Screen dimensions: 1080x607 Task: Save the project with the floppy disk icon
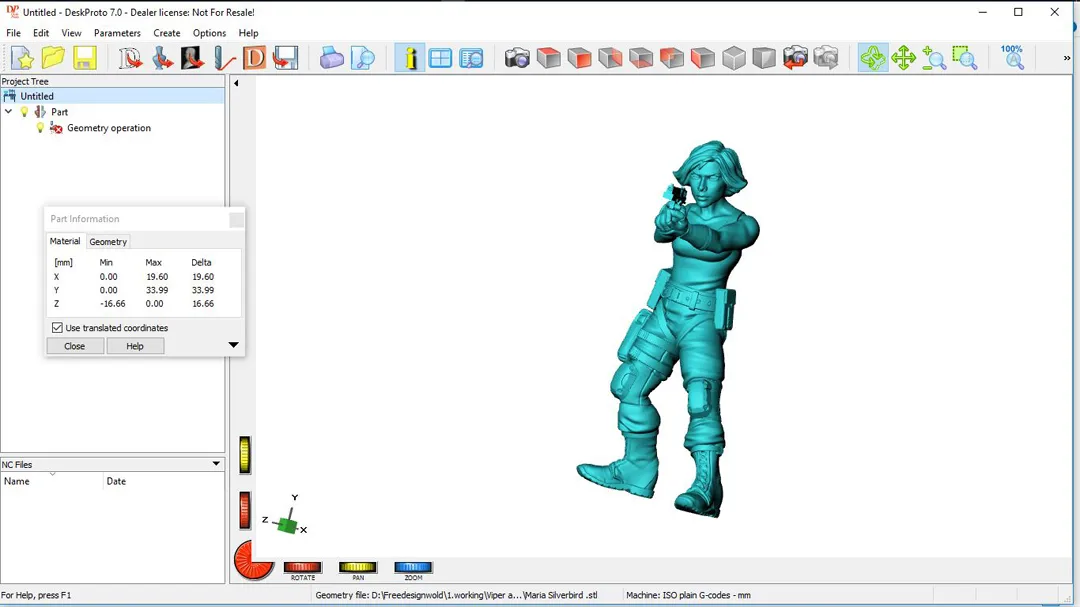[x=84, y=58]
